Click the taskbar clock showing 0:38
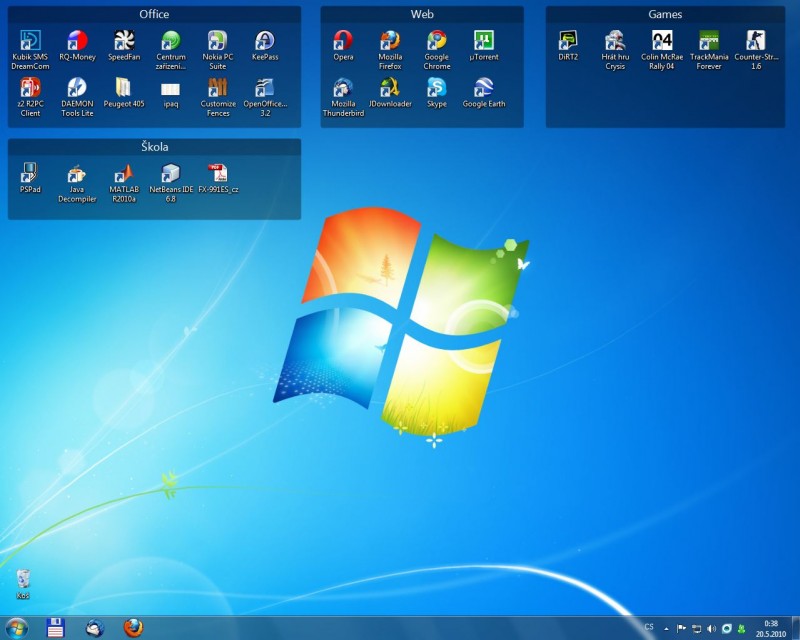Screen dimensions: 800x640 point(770,628)
